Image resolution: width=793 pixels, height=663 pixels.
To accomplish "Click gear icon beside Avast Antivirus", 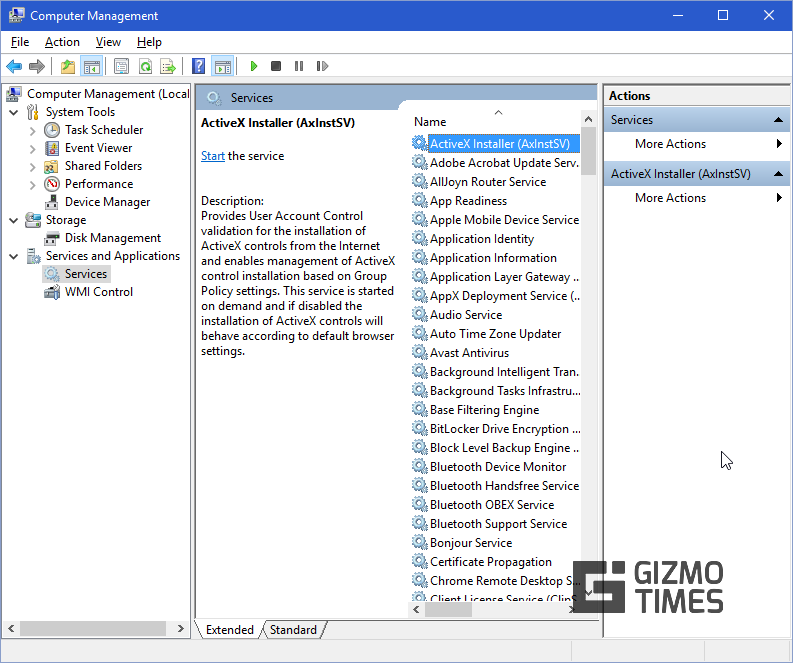I will point(419,352).
